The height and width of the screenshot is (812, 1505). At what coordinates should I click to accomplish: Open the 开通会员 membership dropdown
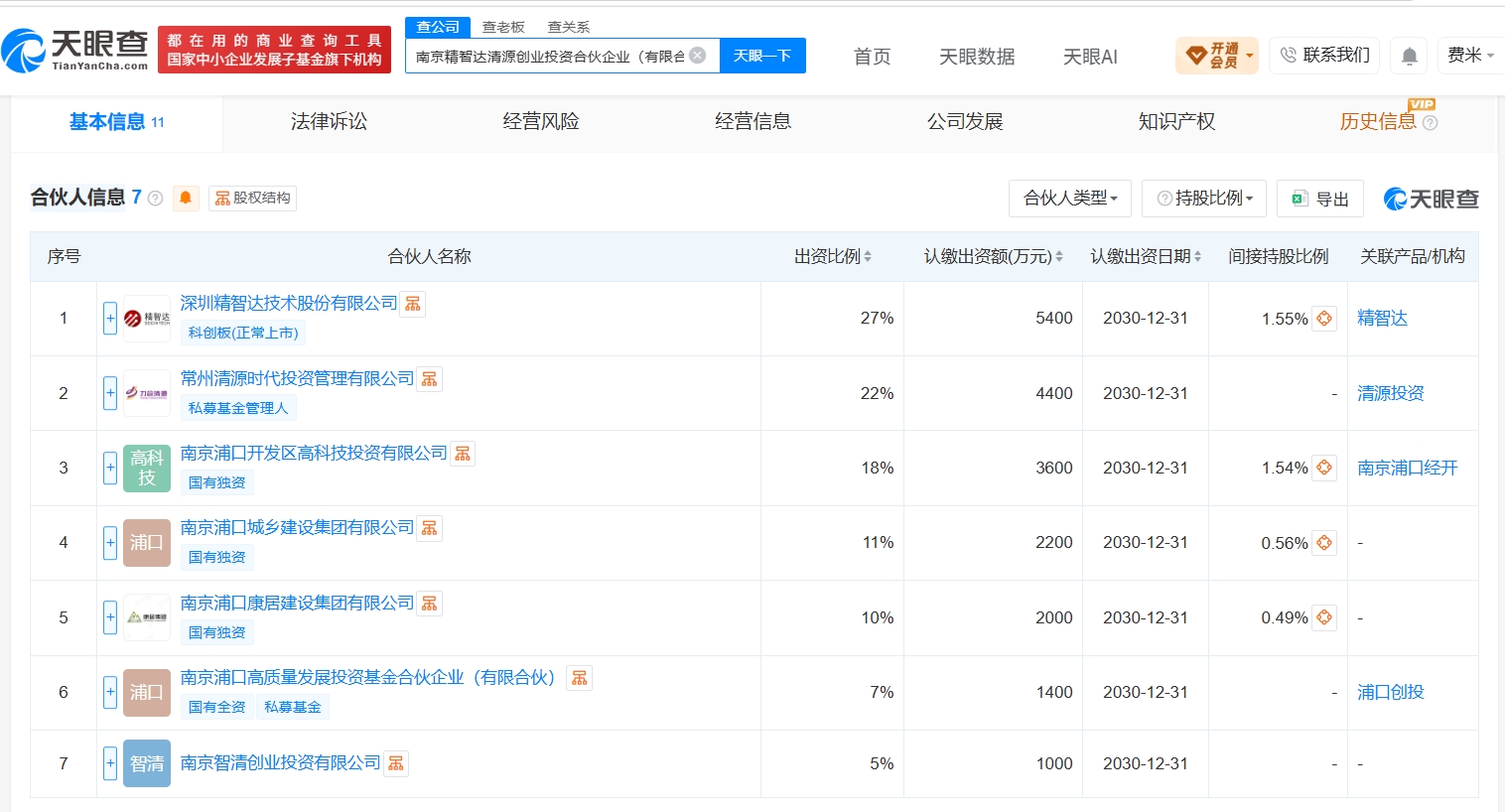pos(1217,56)
